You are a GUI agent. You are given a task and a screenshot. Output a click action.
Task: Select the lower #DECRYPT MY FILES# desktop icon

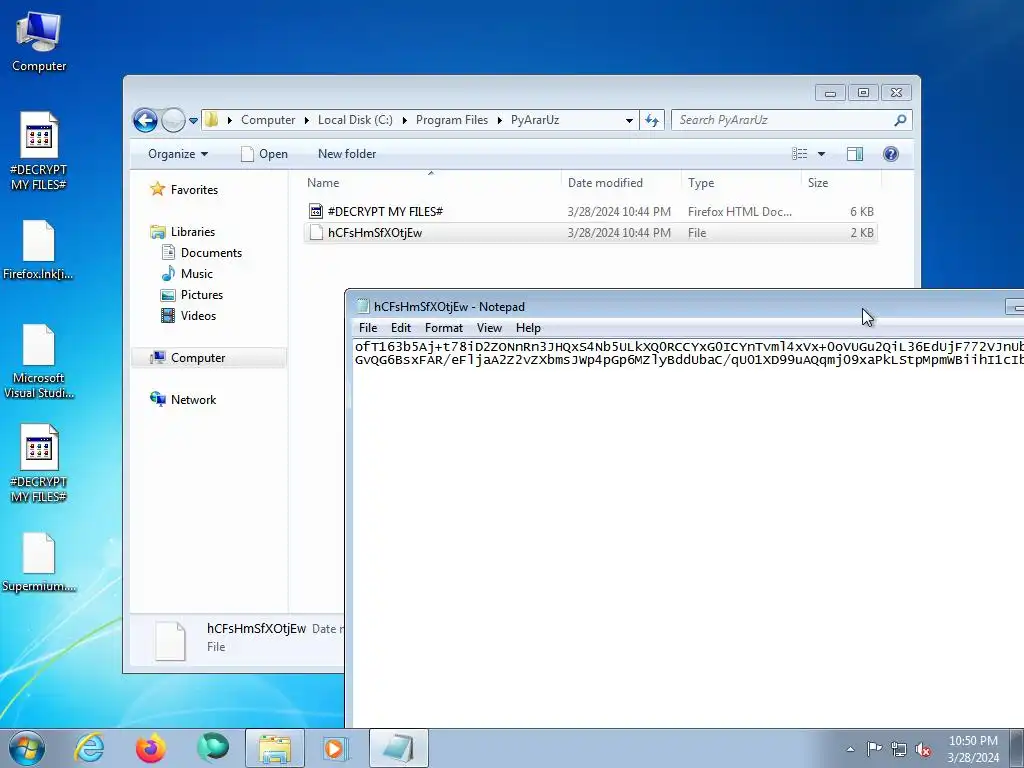coord(39,464)
